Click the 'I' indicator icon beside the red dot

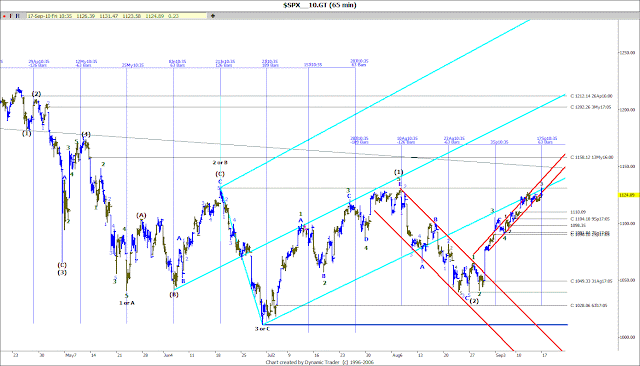coord(11,16)
